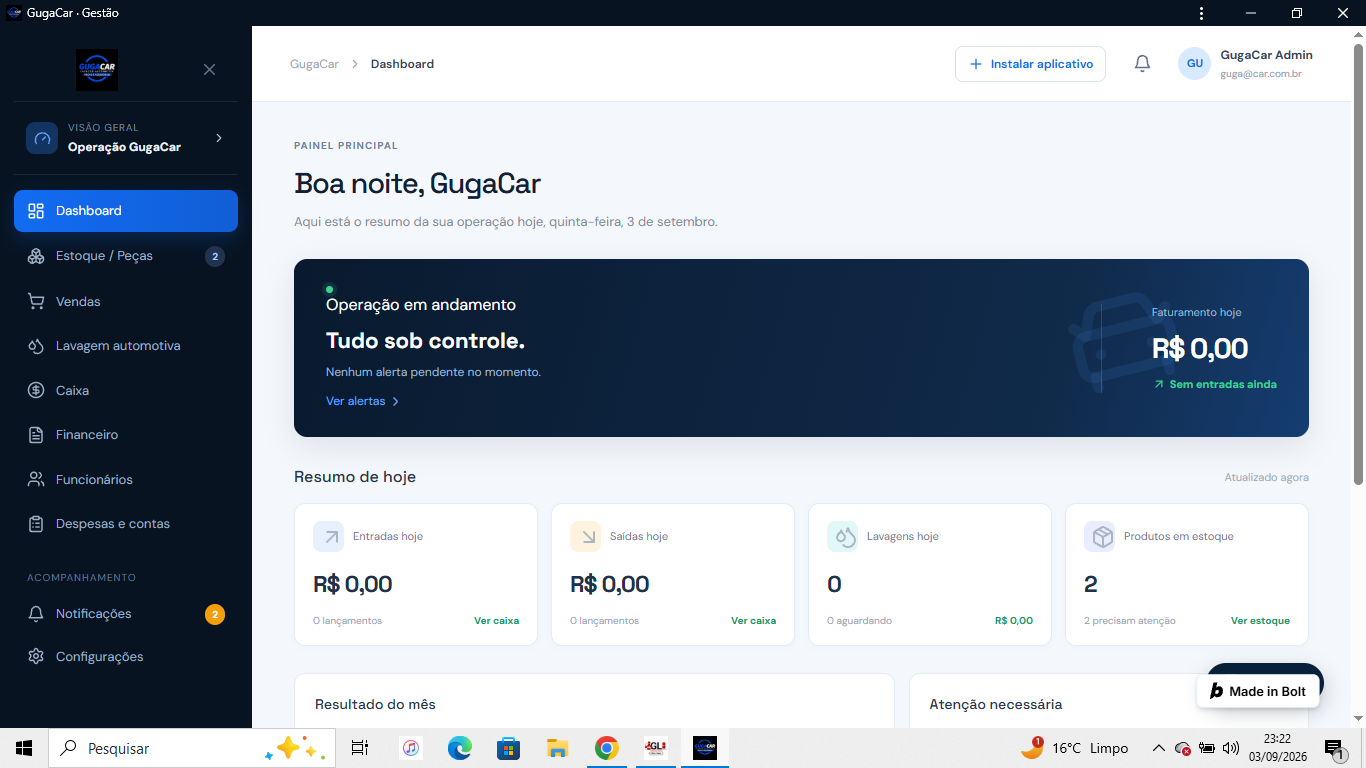Click the Lavagens hoje droplet icon

pos(842,537)
